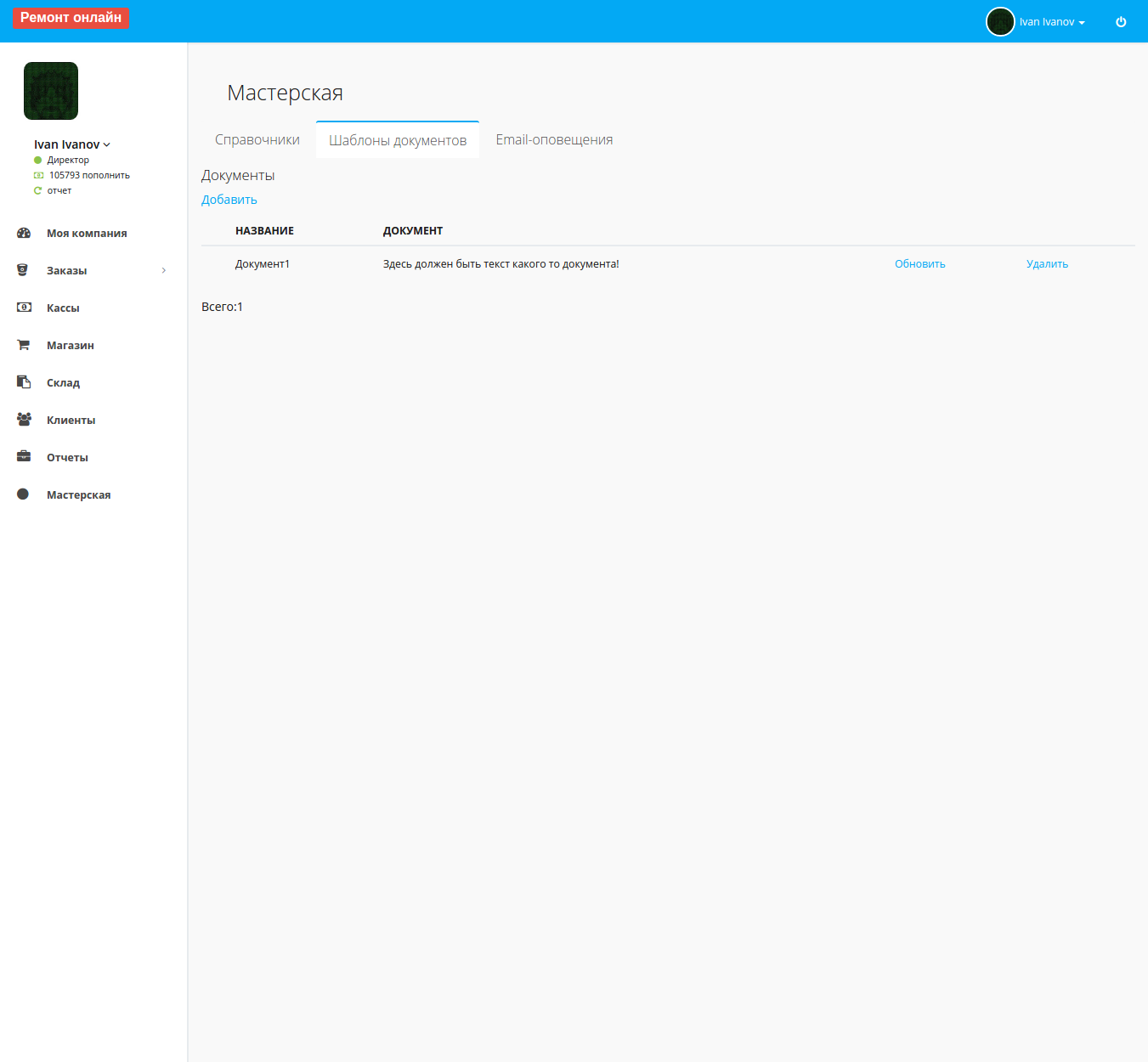Image resolution: width=1148 pixels, height=1062 pixels.
Task: Click the пополнить balance link
Action: click(106, 175)
